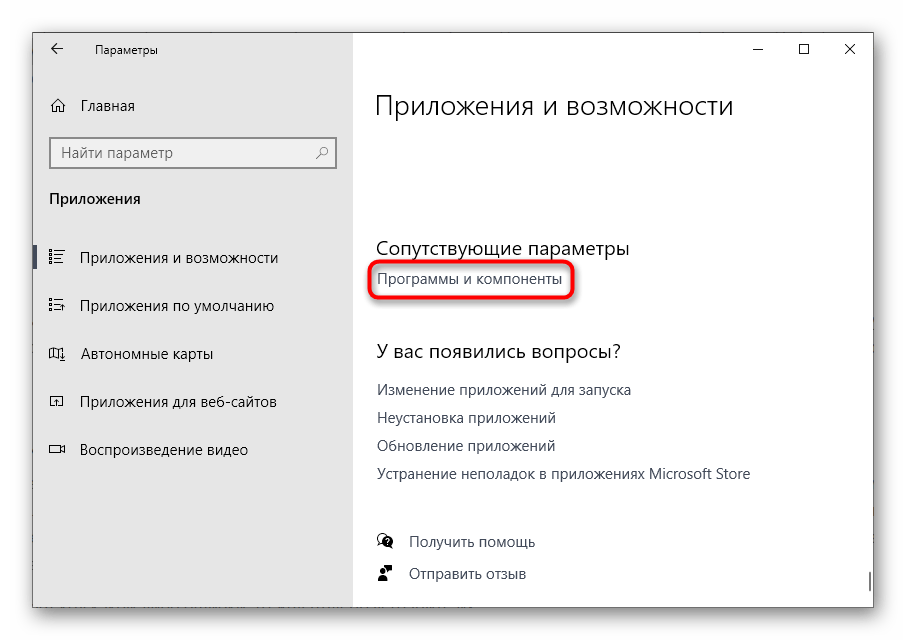Click the Приложения и возможности list icon

coord(57,257)
